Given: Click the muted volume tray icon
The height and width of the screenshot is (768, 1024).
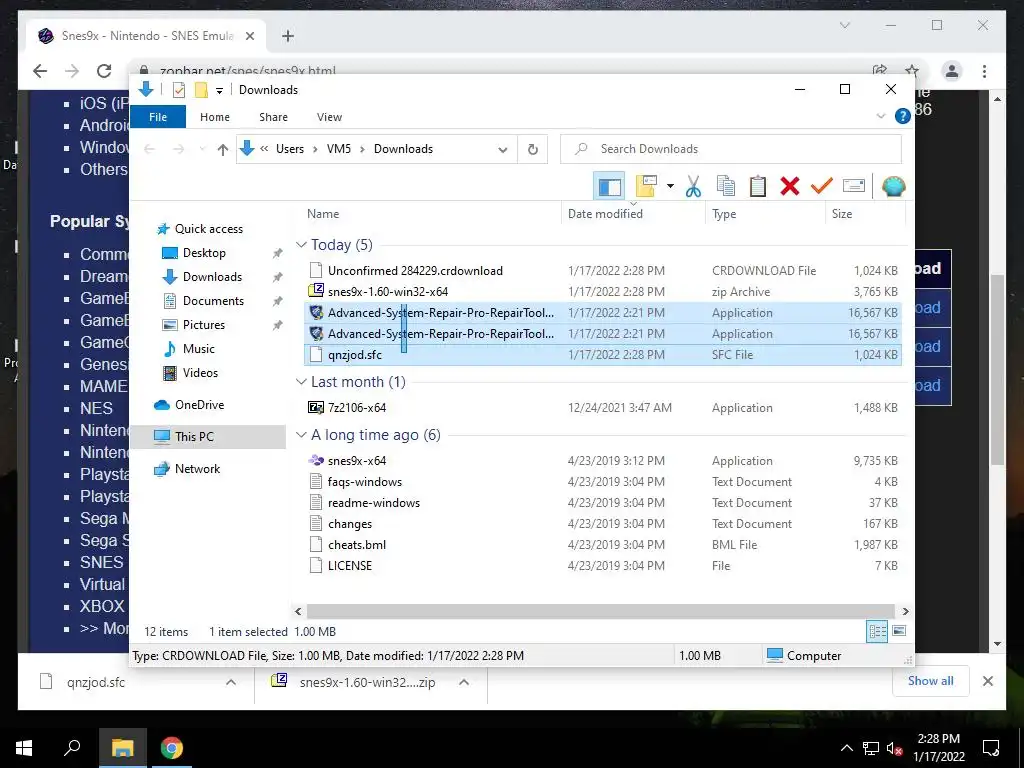Looking at the screenshot, I should tap(894, 748).
